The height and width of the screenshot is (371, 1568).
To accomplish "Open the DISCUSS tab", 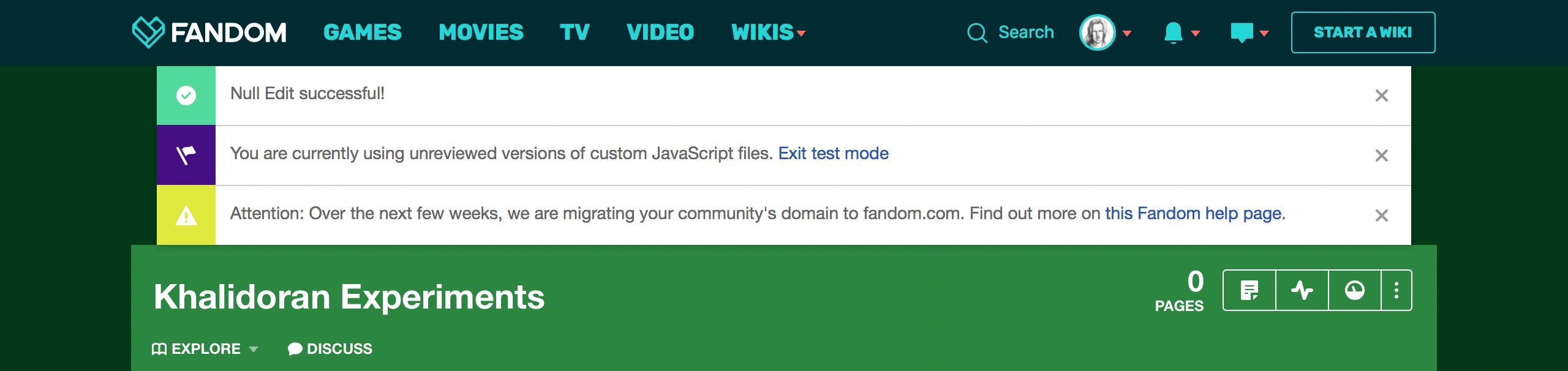I will (330, 349).
